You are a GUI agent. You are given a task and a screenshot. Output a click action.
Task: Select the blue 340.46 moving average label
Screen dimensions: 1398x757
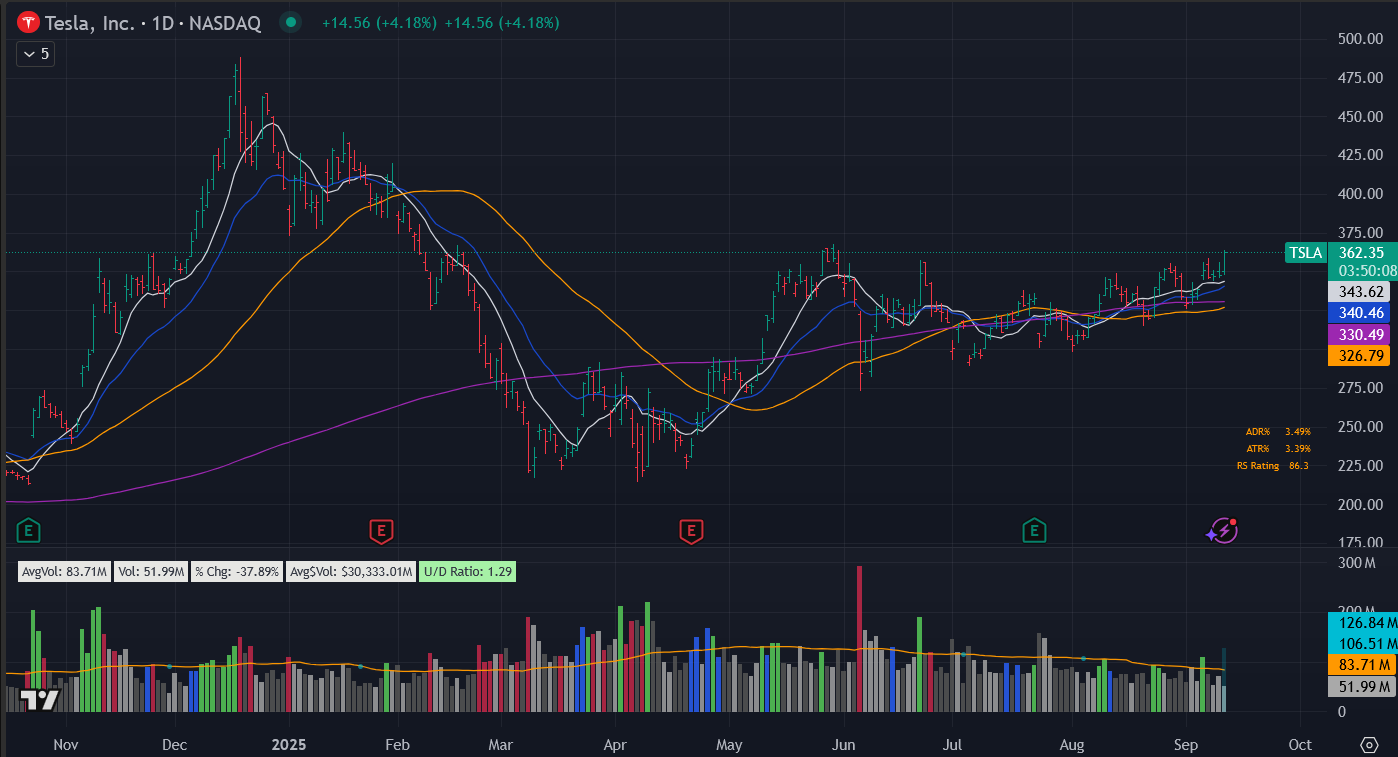[x=1359, y=313]
